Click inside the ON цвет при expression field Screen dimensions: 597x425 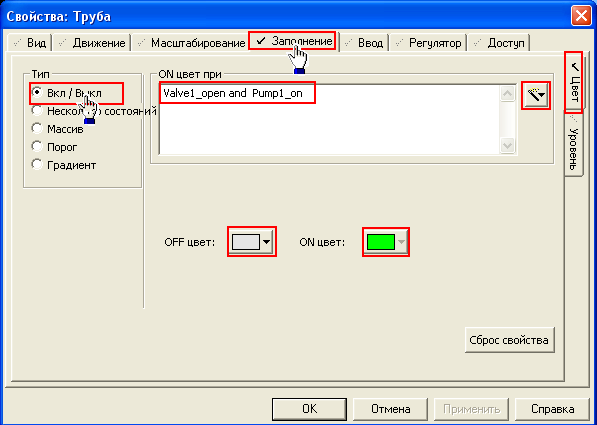click(x=329, y=120)
